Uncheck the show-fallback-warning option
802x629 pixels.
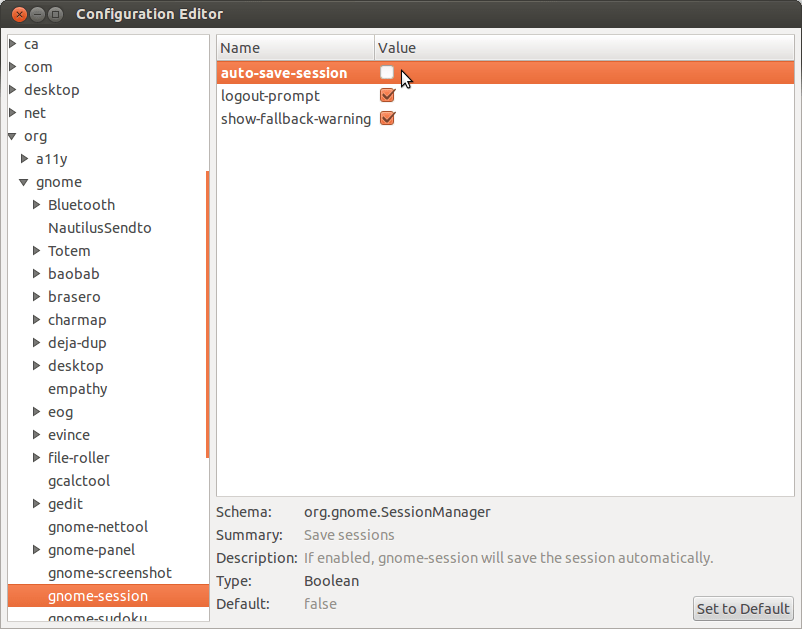[x=387, y=118]
